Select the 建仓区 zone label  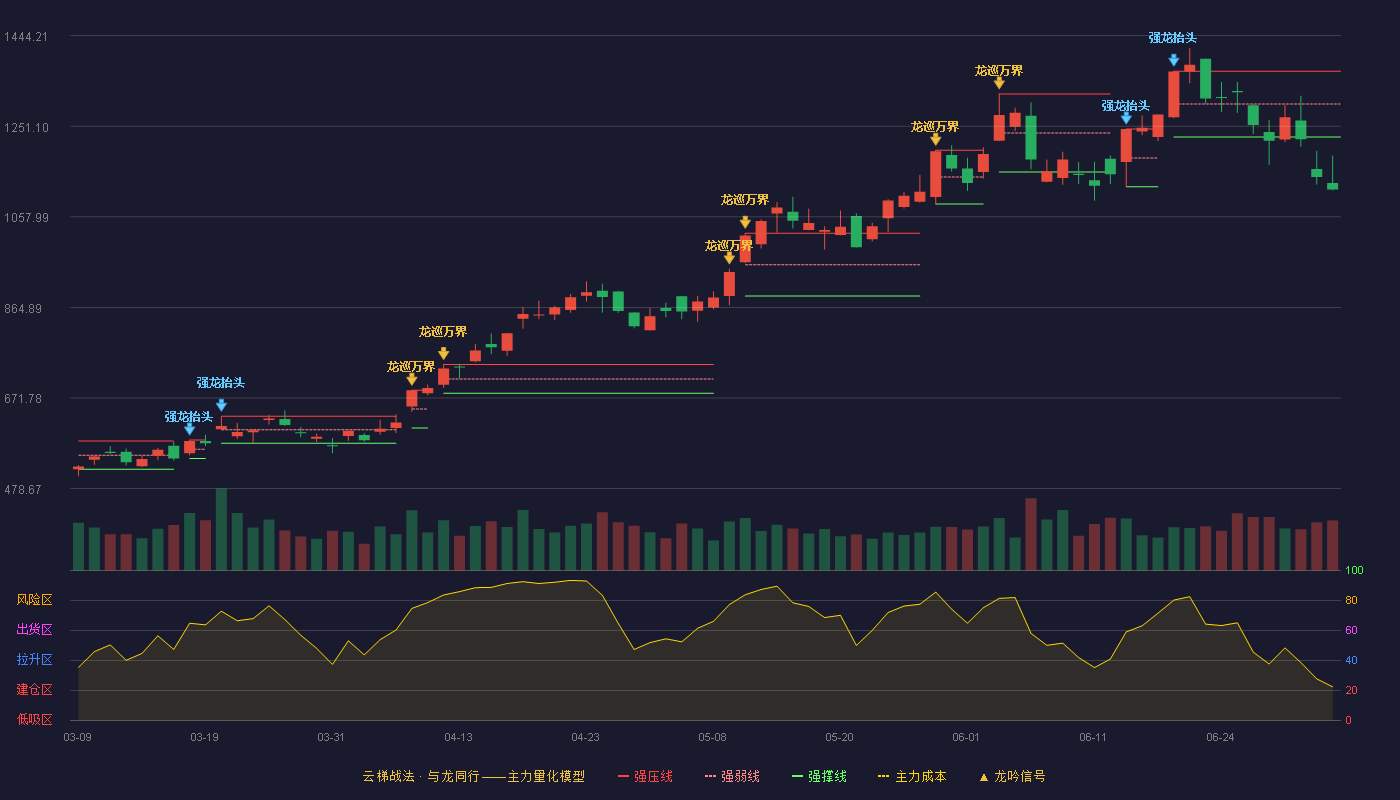[x=34, y=690]
